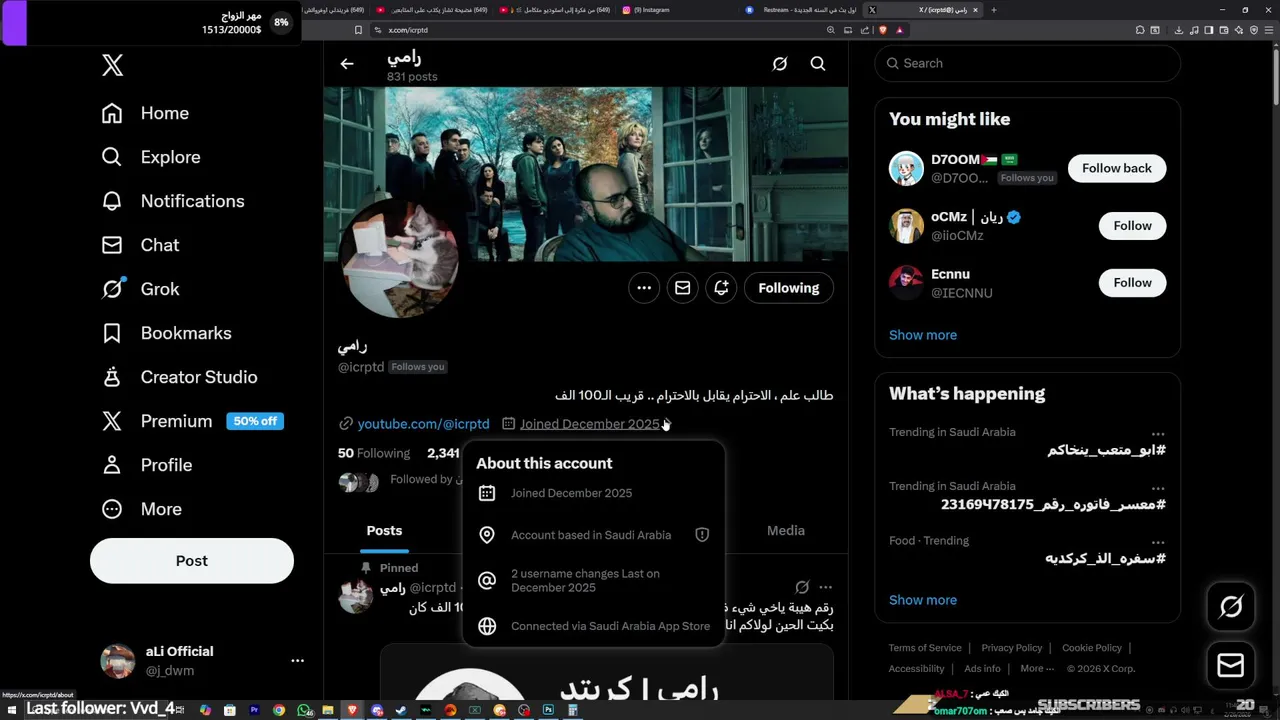Click the Windows Start button
The height and width of the screenshot is (720, 1280).
(12, 710)
